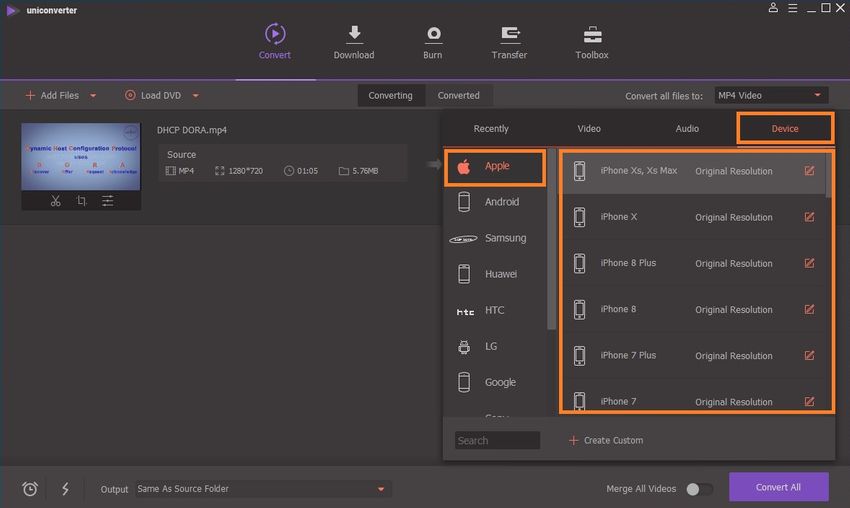Click edit icon in iPhone 7 row

click(x=809, y=401)
